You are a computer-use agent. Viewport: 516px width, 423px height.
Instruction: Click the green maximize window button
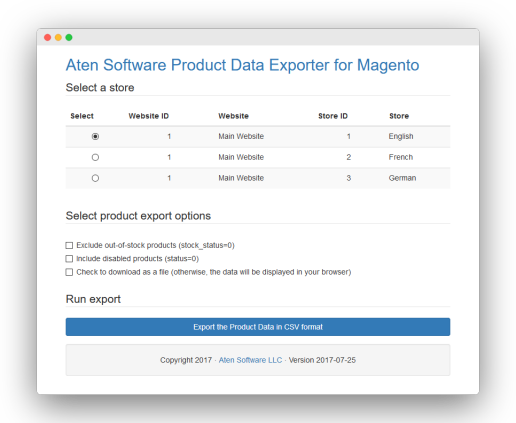[x=69, y=37]
